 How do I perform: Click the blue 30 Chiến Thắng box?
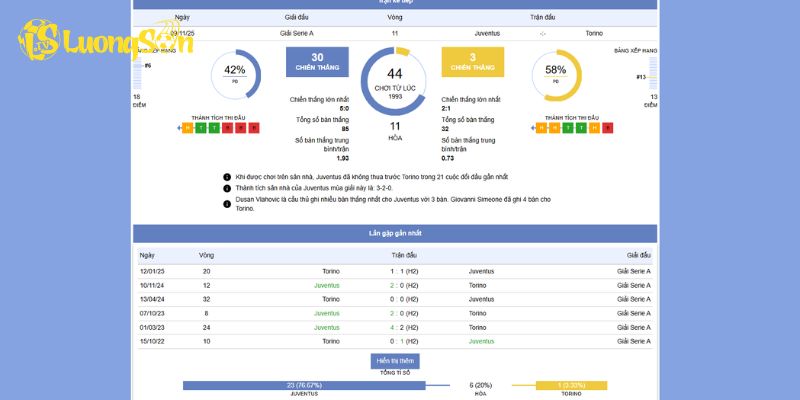(x=317, y=62)
